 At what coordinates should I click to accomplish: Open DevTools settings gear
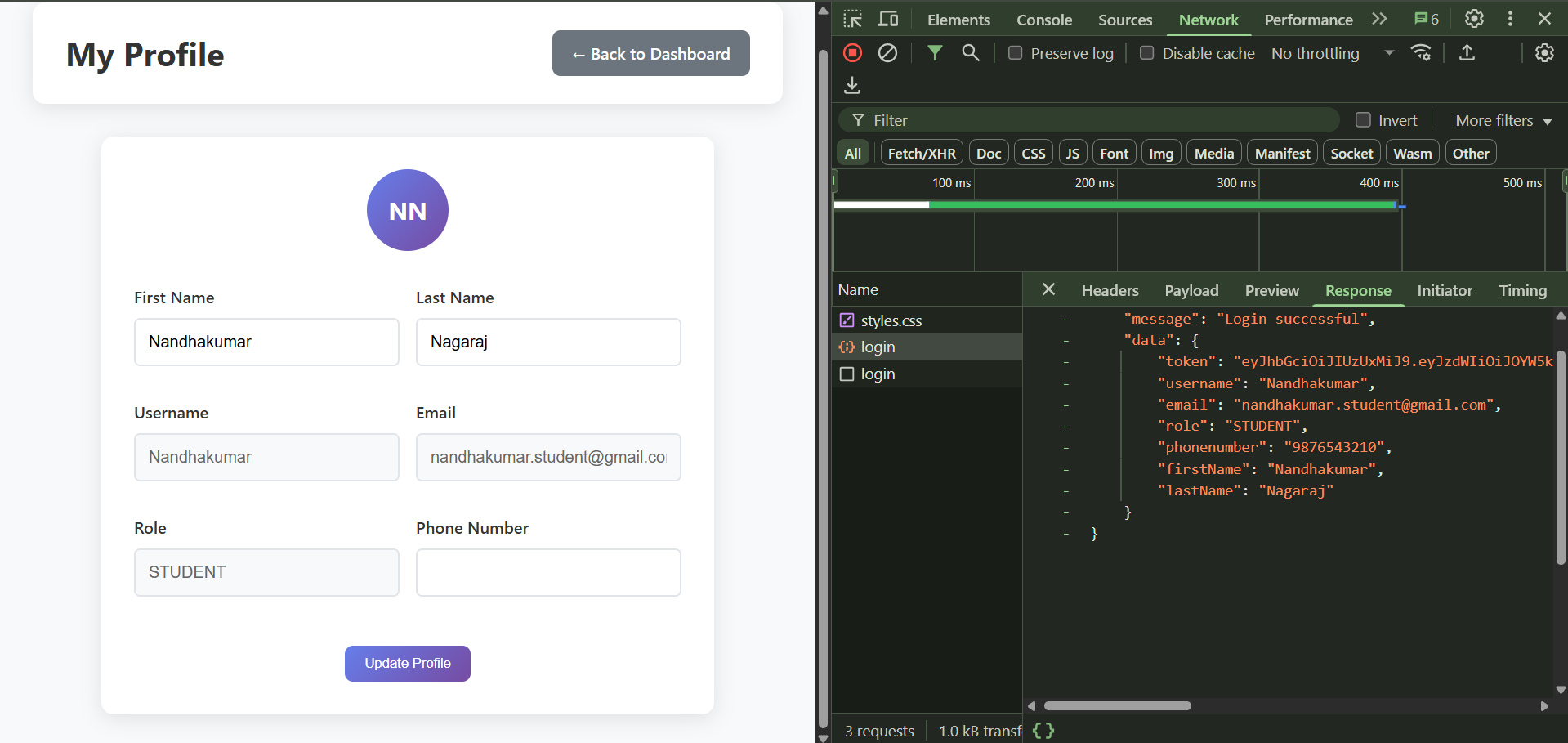click(1474, 19)
